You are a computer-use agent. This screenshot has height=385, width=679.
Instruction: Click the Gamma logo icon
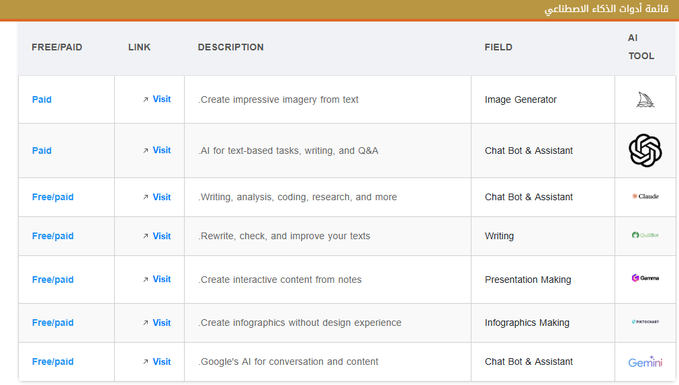click(645, 278)
